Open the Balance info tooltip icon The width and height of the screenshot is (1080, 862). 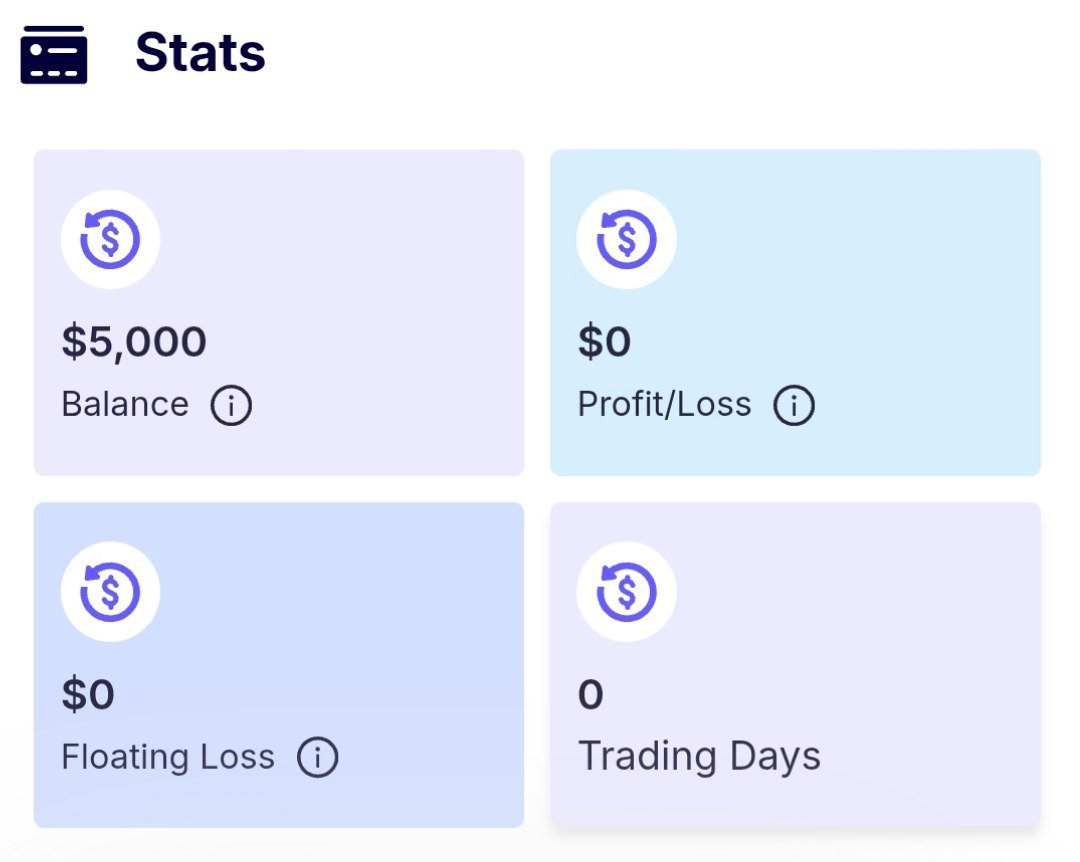231,405
